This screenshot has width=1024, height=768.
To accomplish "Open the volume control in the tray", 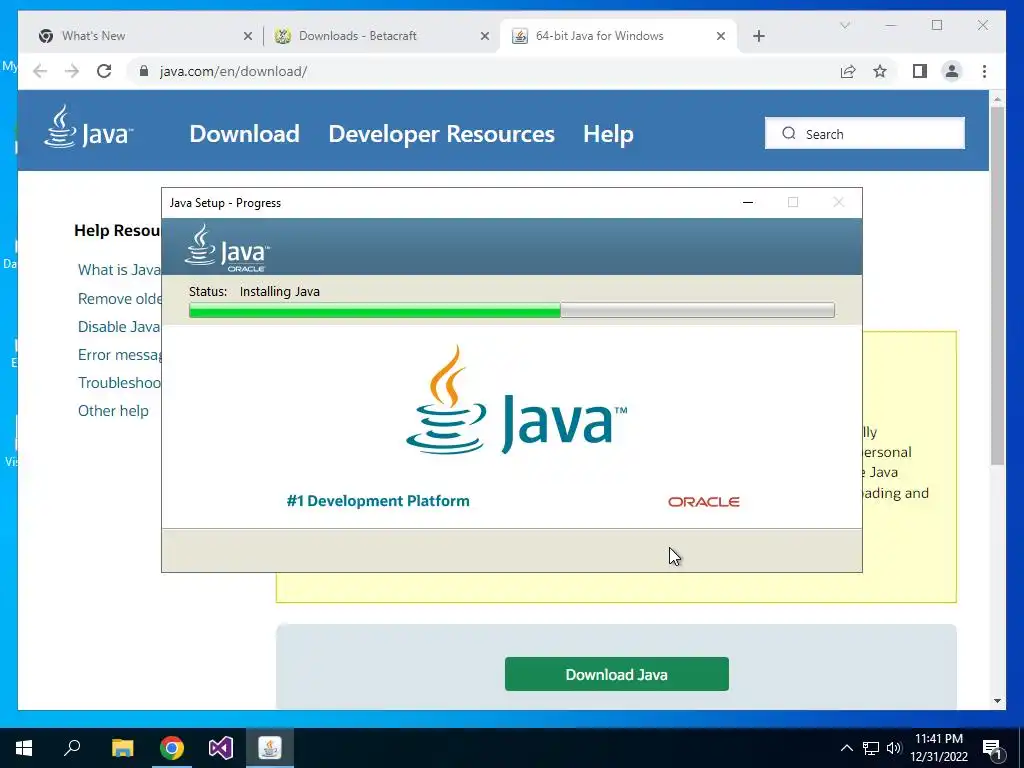I will 894,748.
